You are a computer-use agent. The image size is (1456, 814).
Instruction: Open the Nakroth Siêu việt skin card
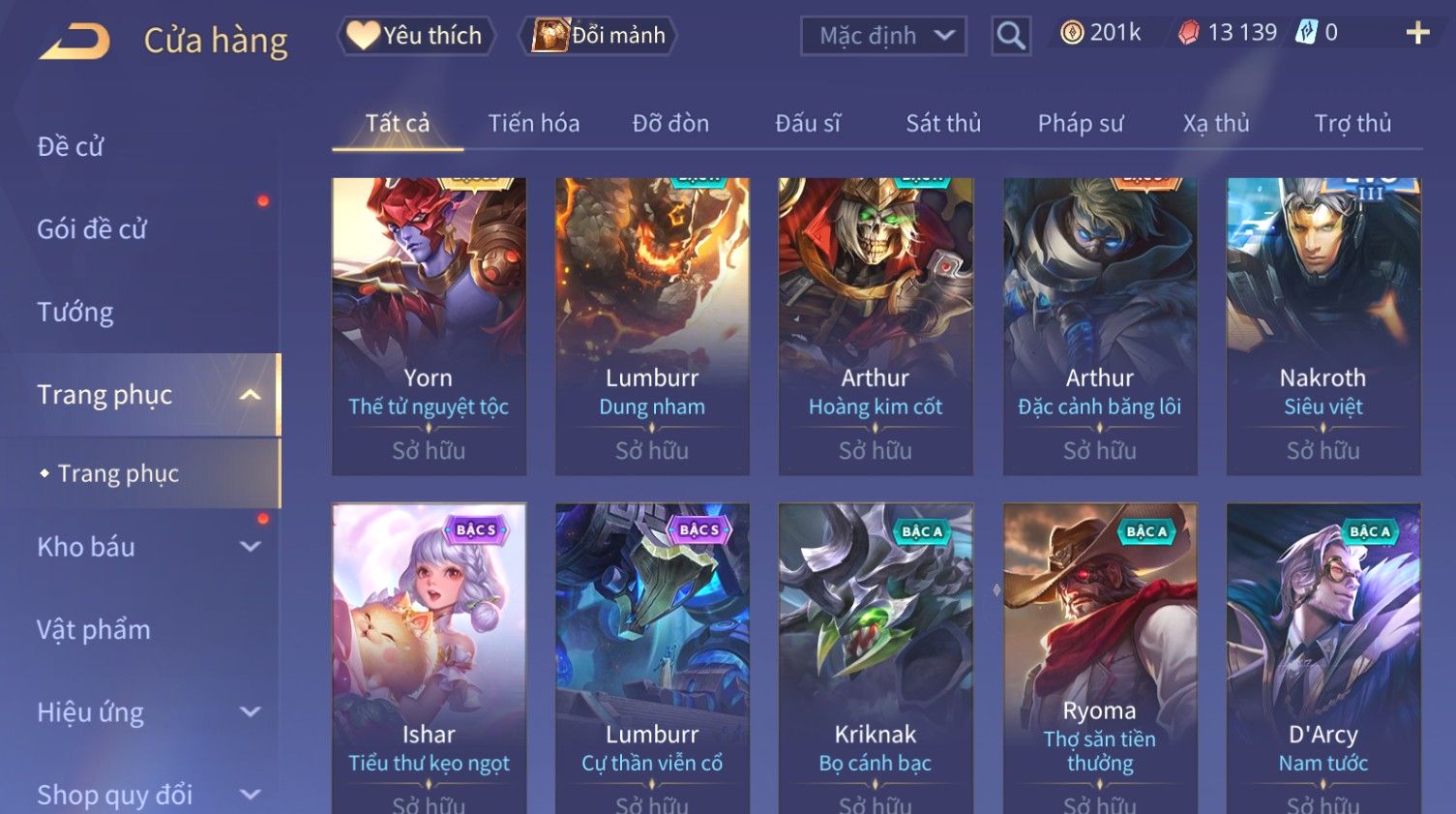click(1323, 326)
